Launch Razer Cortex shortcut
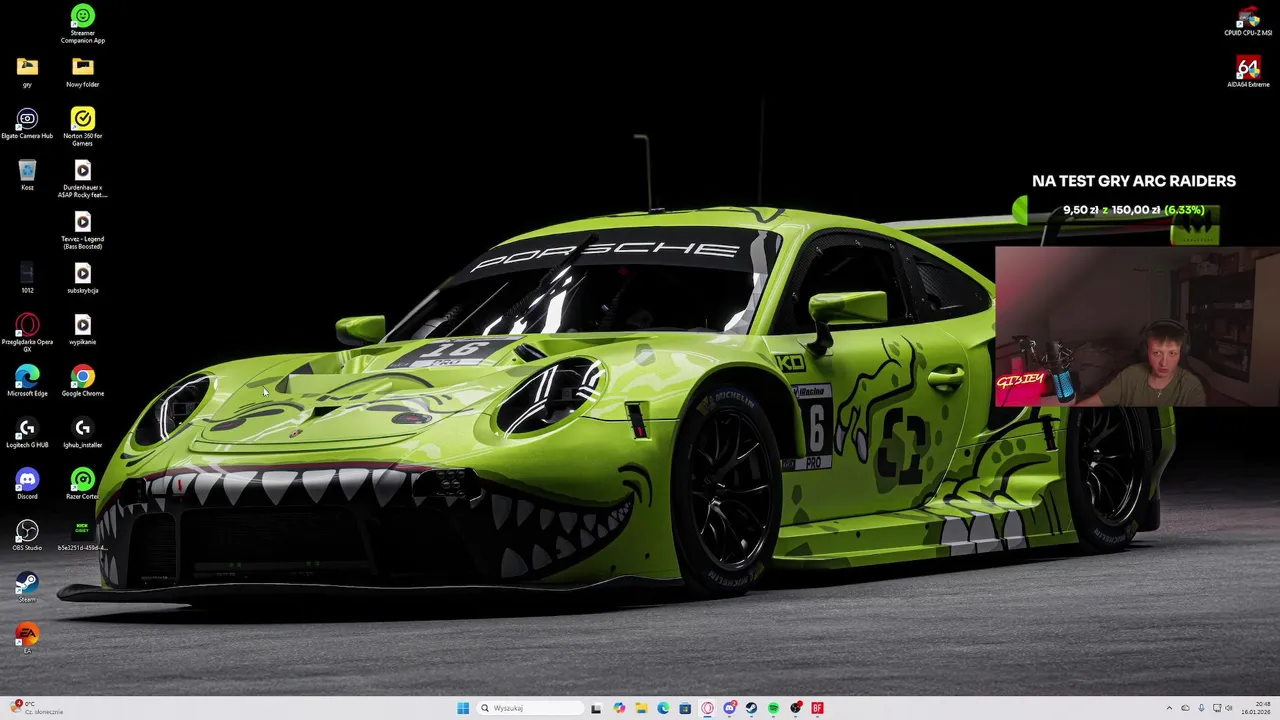 click(83, 485)
